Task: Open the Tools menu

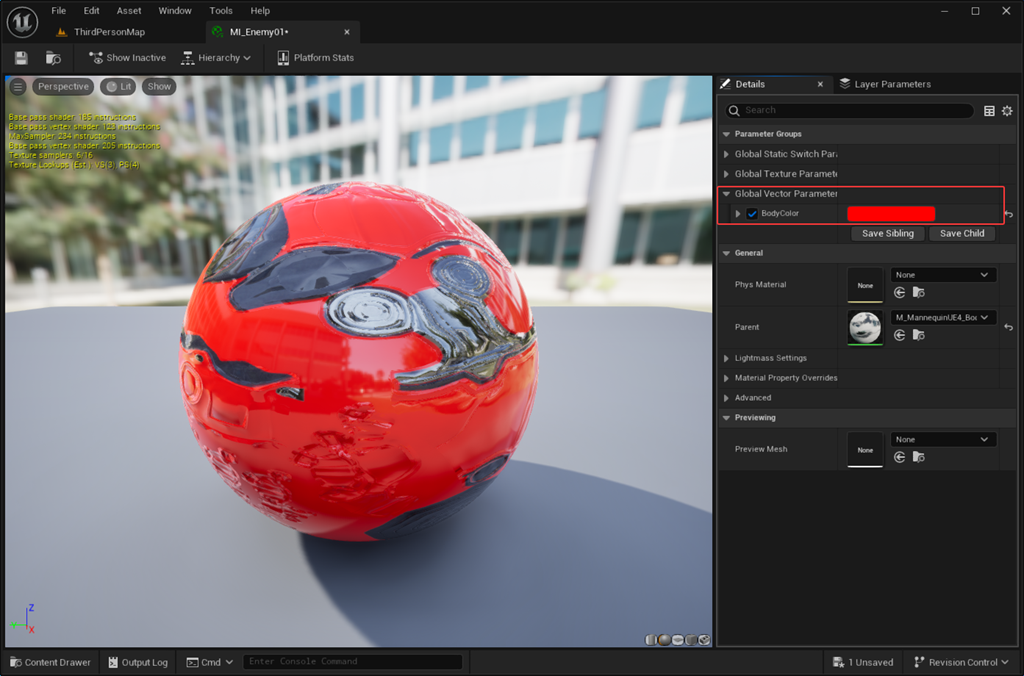Action: 221,10
